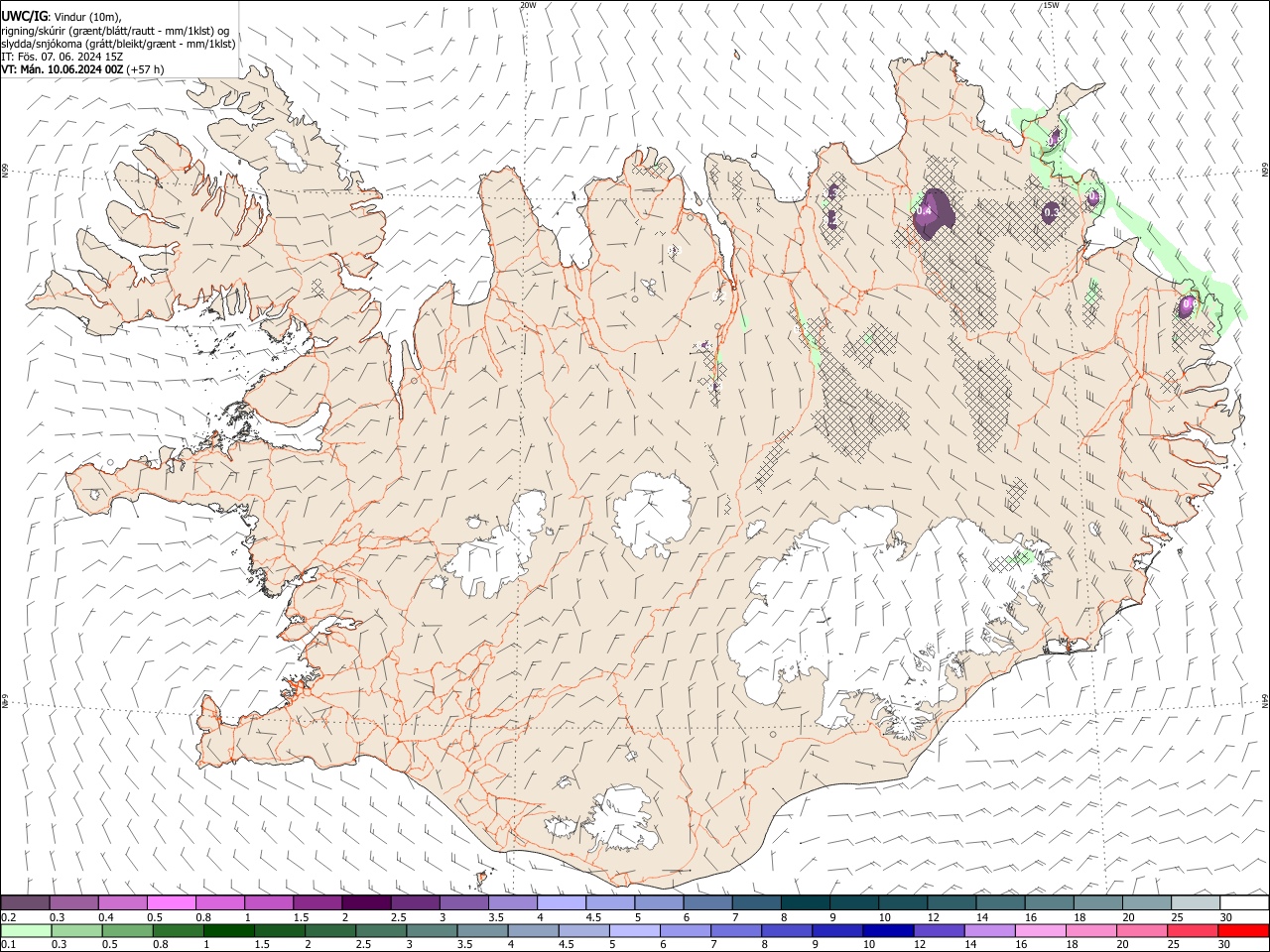Select lower legend deep navy swatch at 10
This screenshot has height=952, width=1270.
pyautogui.click(x=888, y=930)
